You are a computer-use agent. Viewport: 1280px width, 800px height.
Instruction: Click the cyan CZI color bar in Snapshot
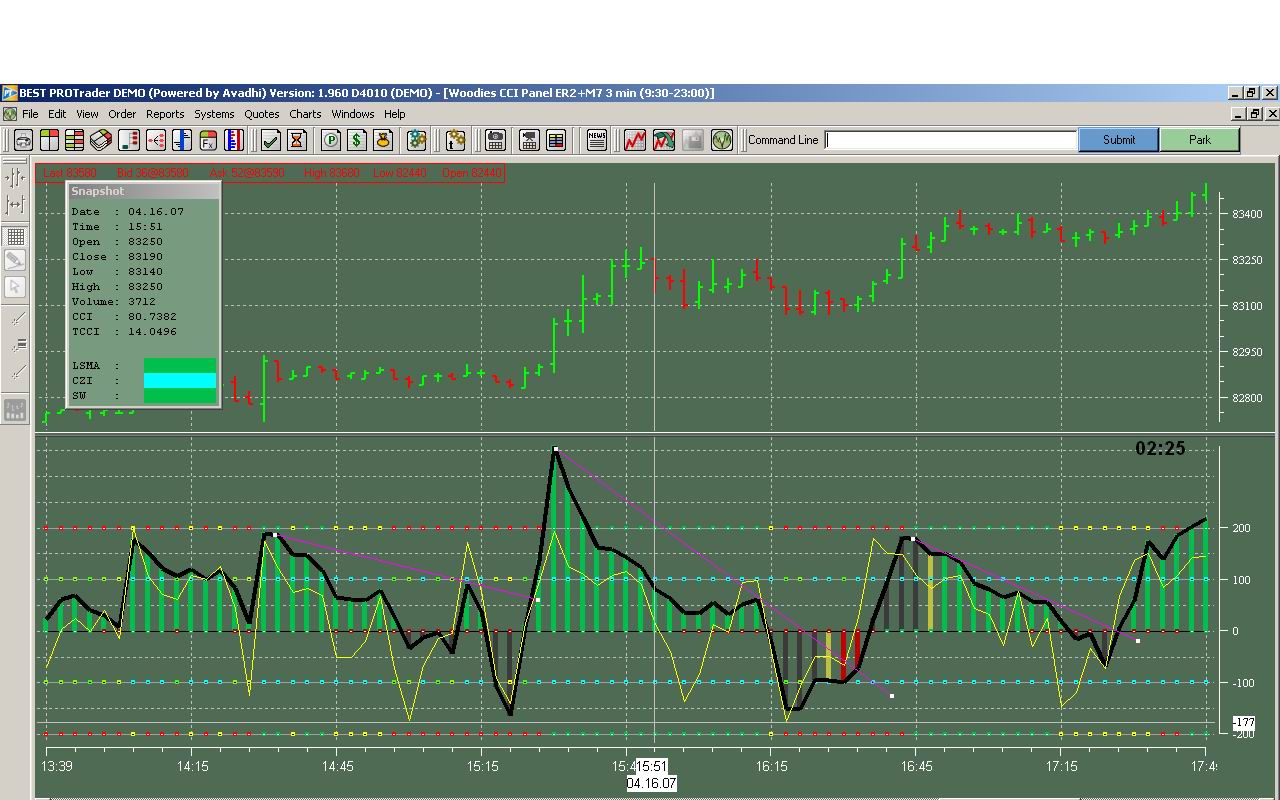180,380
